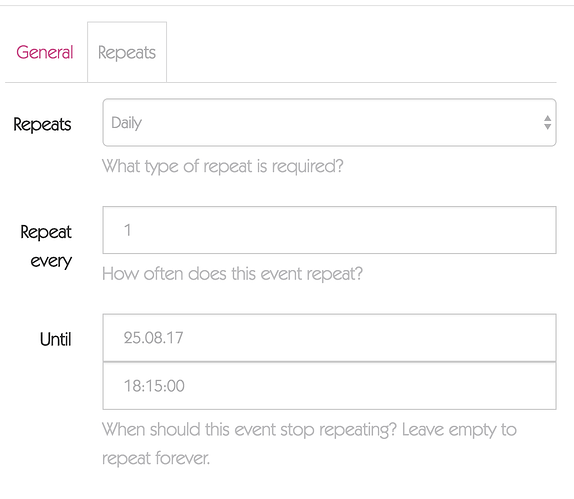The height and width of the screenshot is (499, 574).
Task: Click the up-down arrows on Daily select
Action: [x=547, y=123]
